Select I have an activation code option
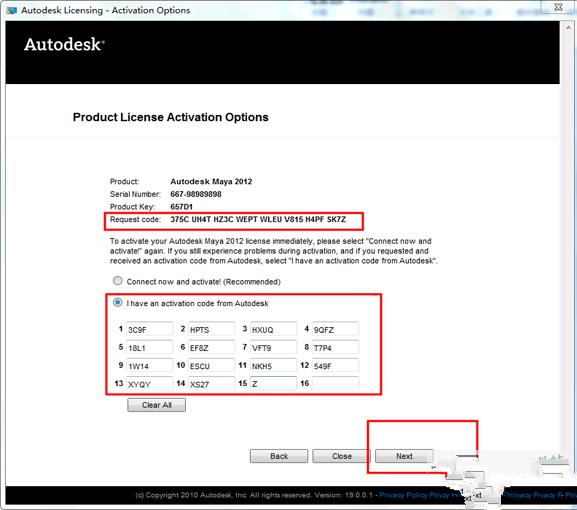 [118, 303]
